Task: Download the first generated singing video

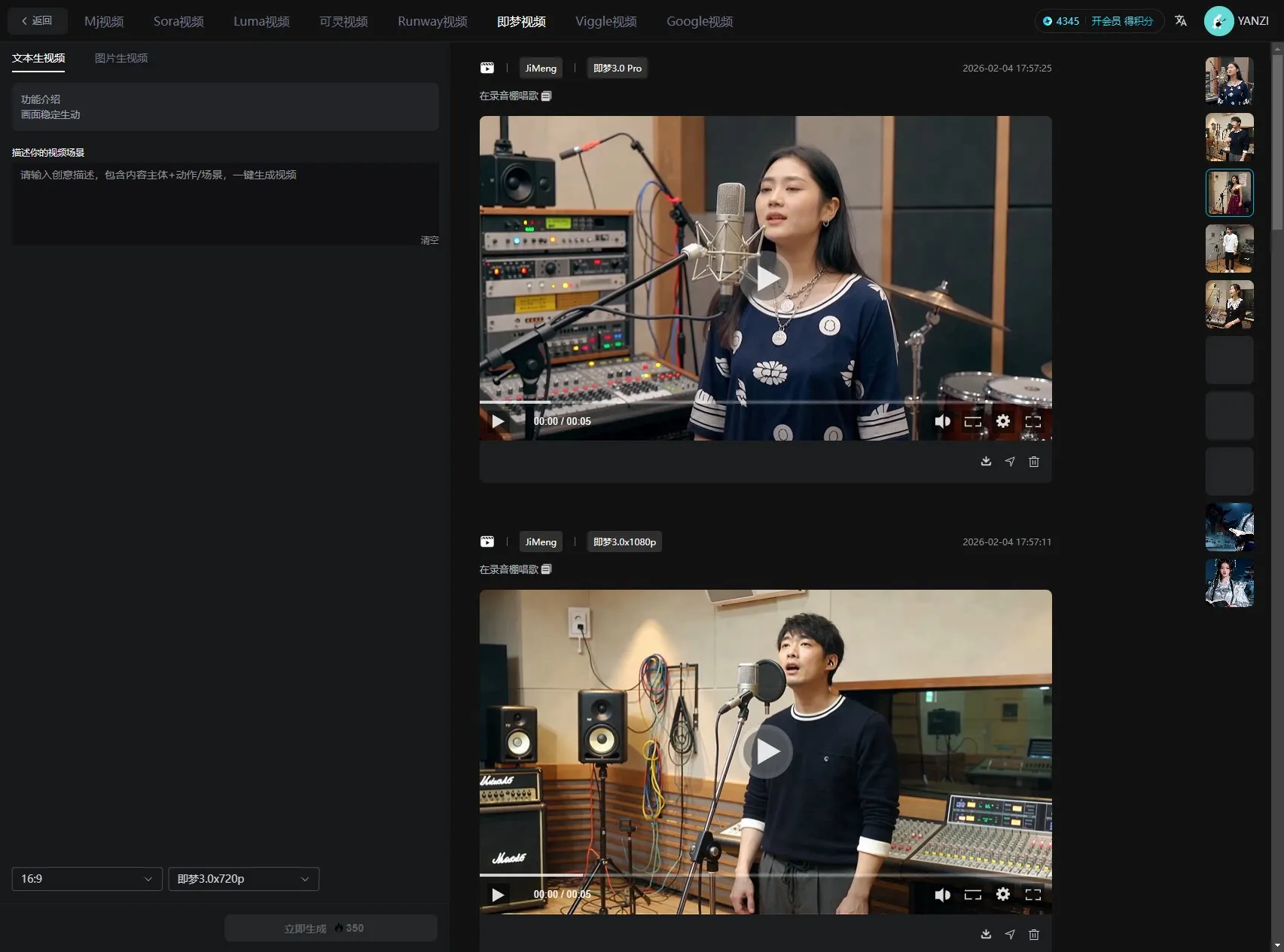Action: (986, 462)
